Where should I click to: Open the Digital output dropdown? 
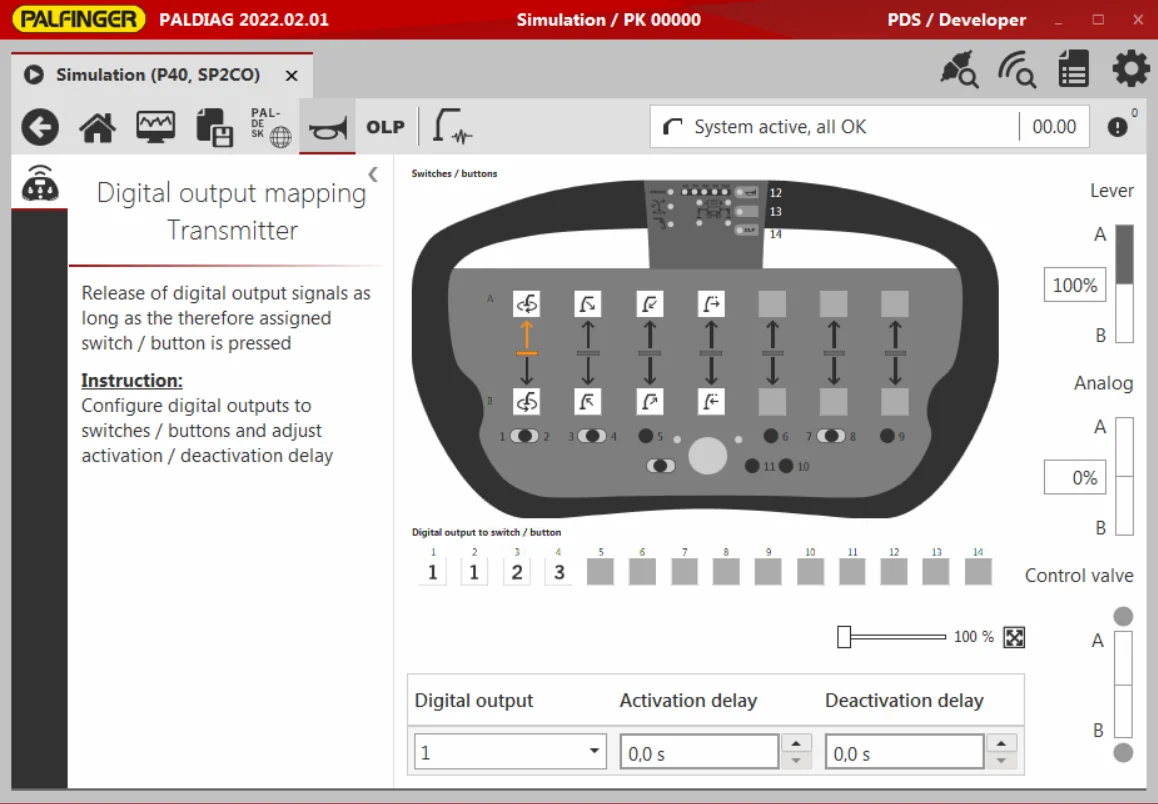point(510,752)
